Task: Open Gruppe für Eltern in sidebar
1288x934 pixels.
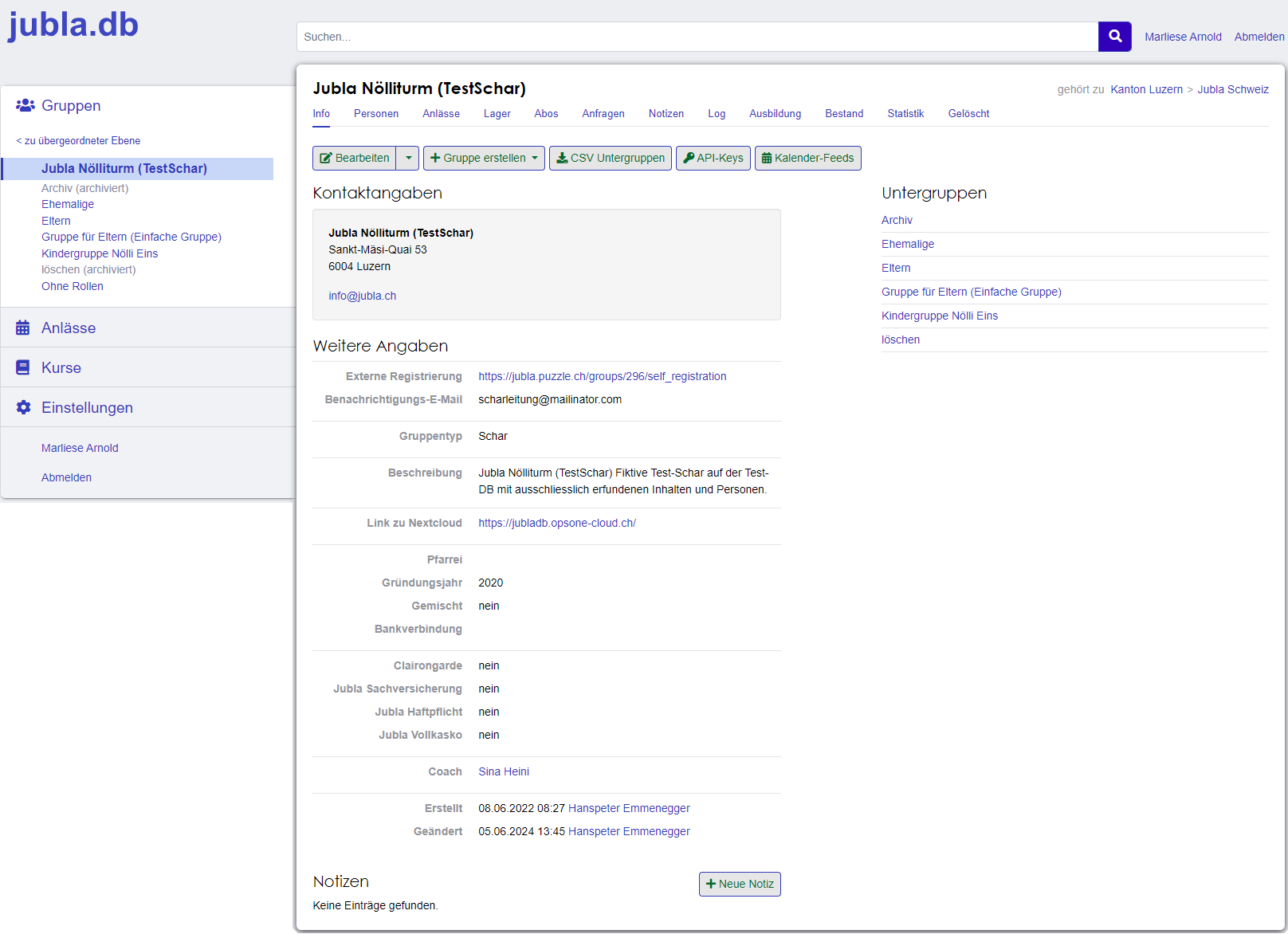Action: [x=132, y=237]
